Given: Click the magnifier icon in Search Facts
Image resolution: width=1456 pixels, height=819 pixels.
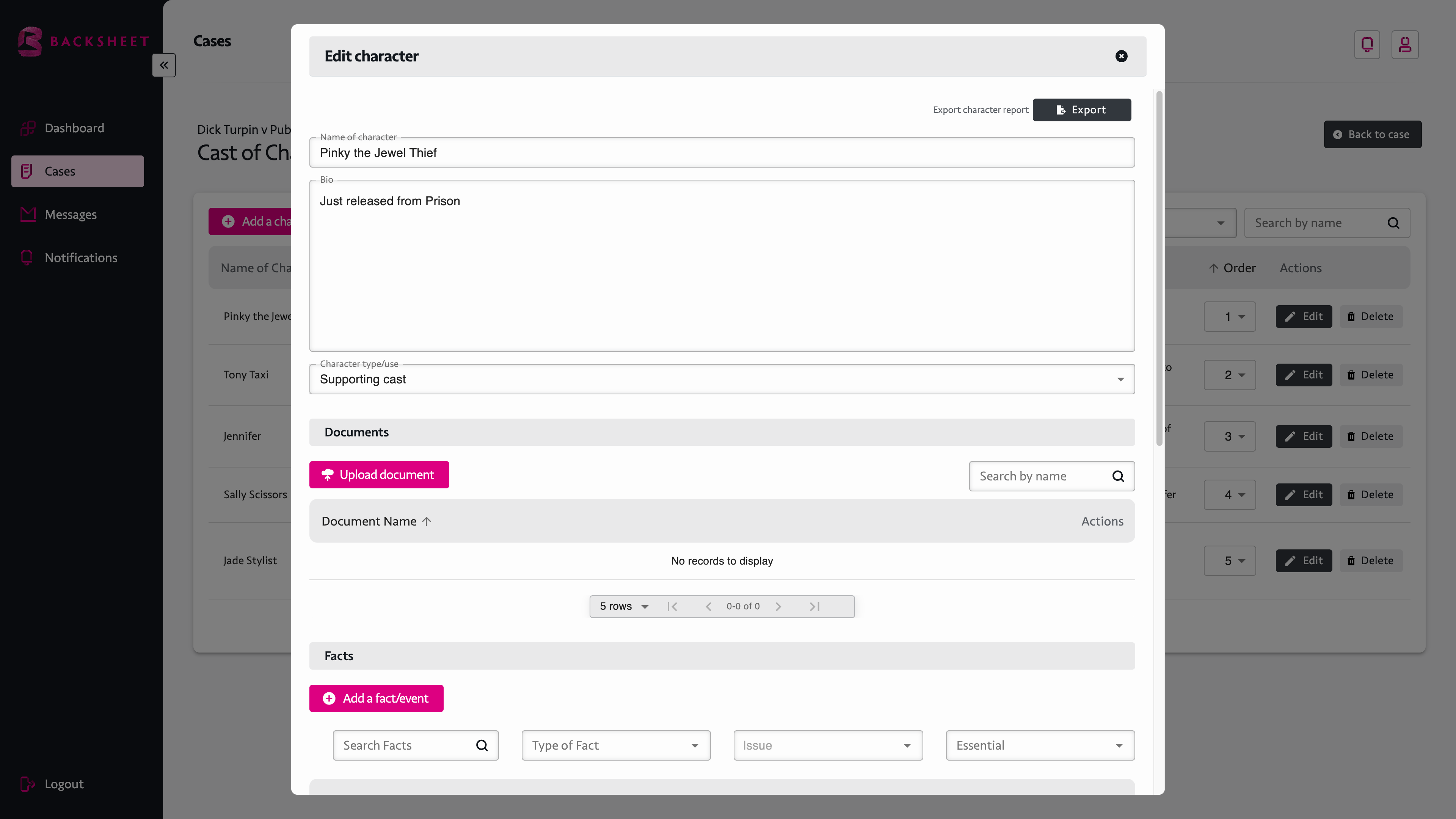Looking at the screenshot, I should click(x=482, y=745).
